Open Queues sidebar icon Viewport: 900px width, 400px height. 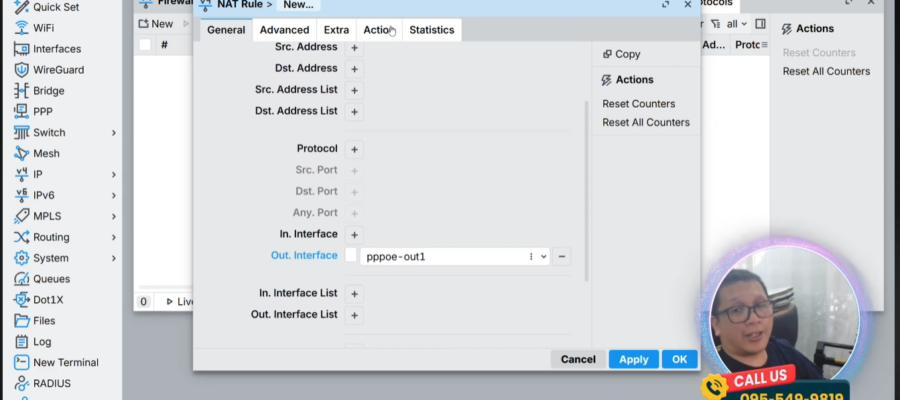(x=21, y=279)
